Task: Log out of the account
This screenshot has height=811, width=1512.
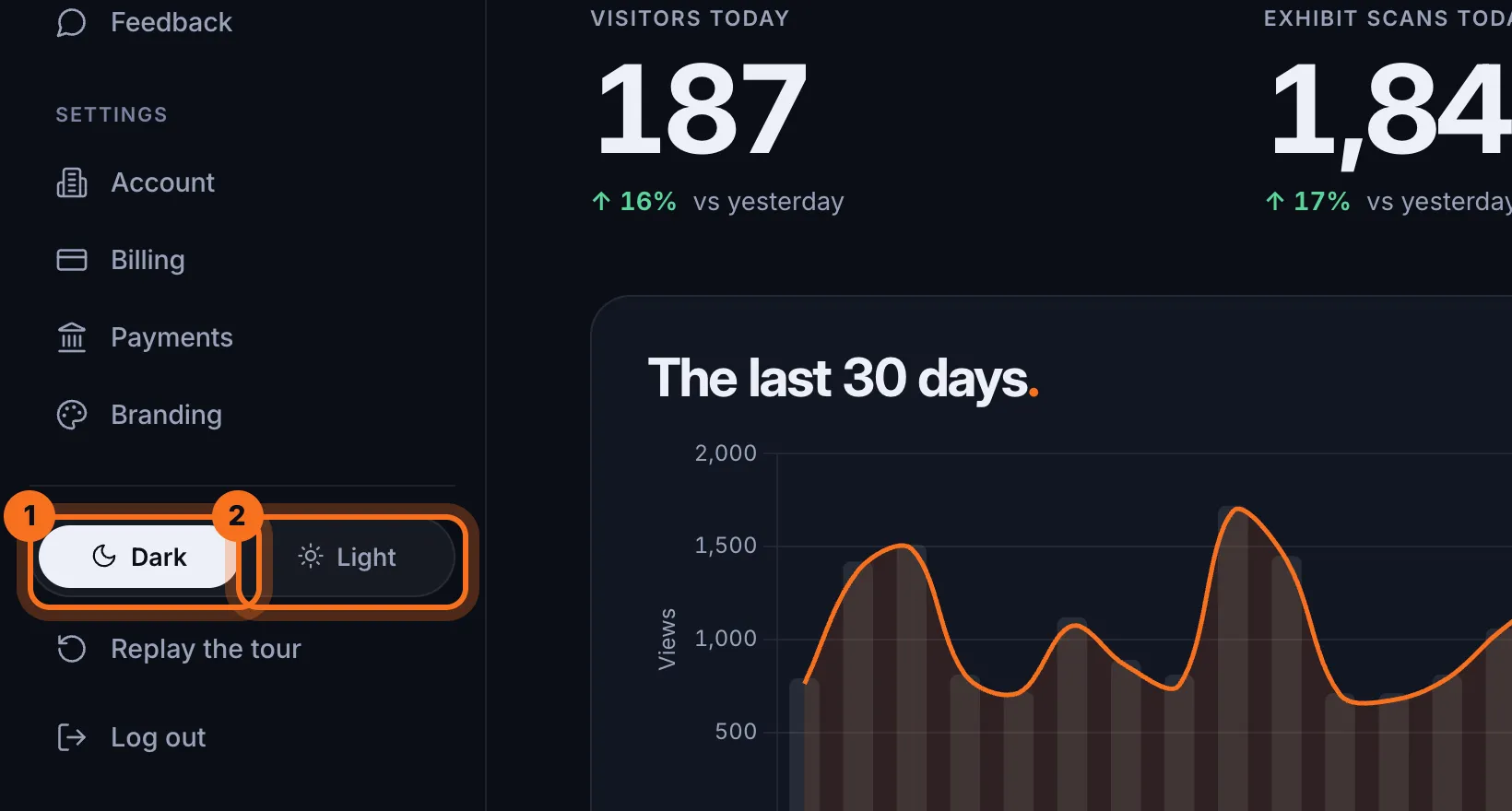Action: point(132,737)
